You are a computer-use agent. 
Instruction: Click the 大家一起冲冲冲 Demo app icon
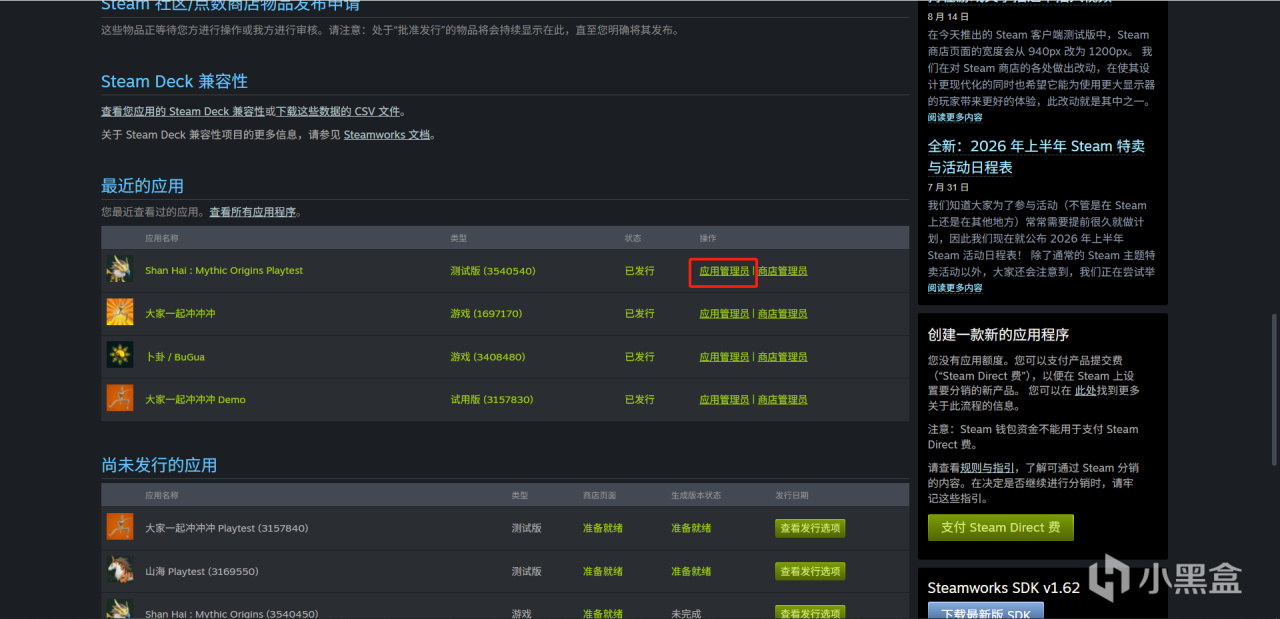[x=120, y=399]
